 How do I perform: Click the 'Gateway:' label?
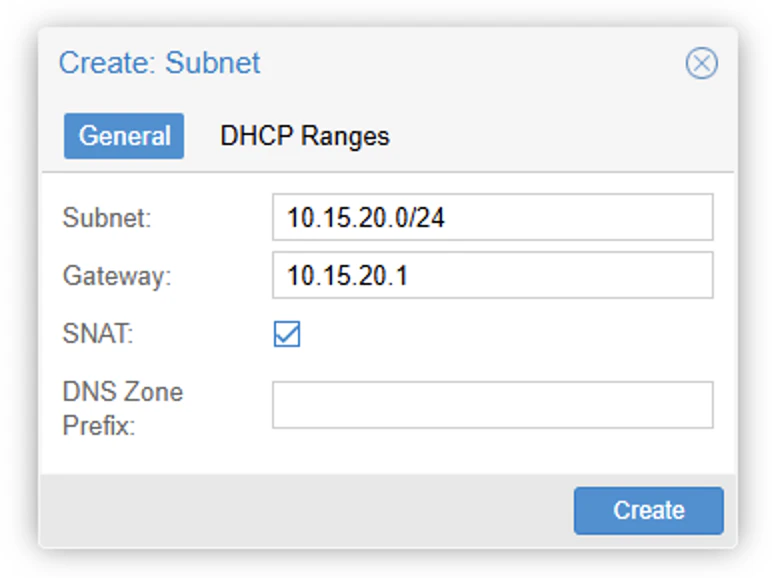click(x=117, y=276)
